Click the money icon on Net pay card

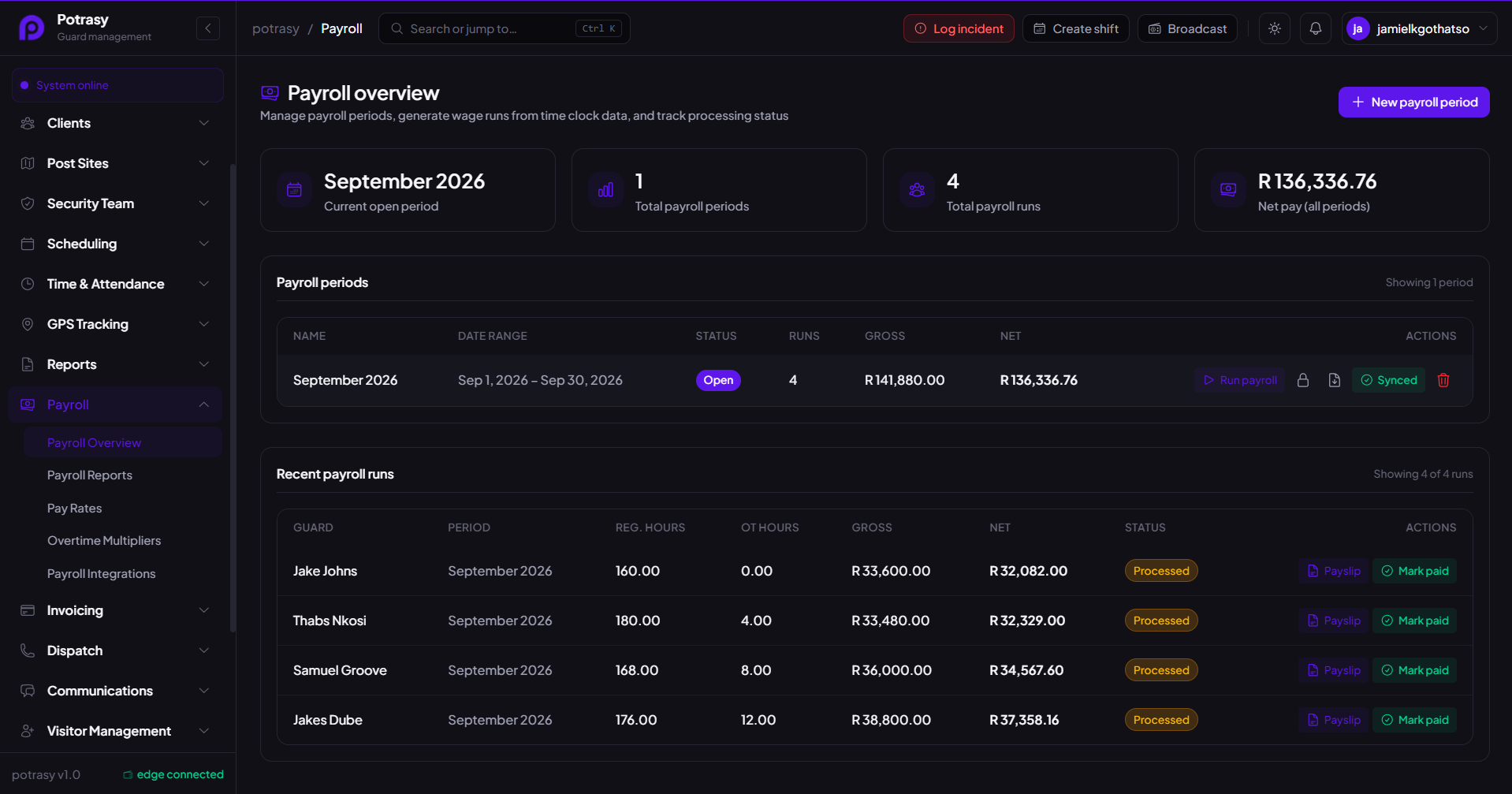coord(1228,190)
